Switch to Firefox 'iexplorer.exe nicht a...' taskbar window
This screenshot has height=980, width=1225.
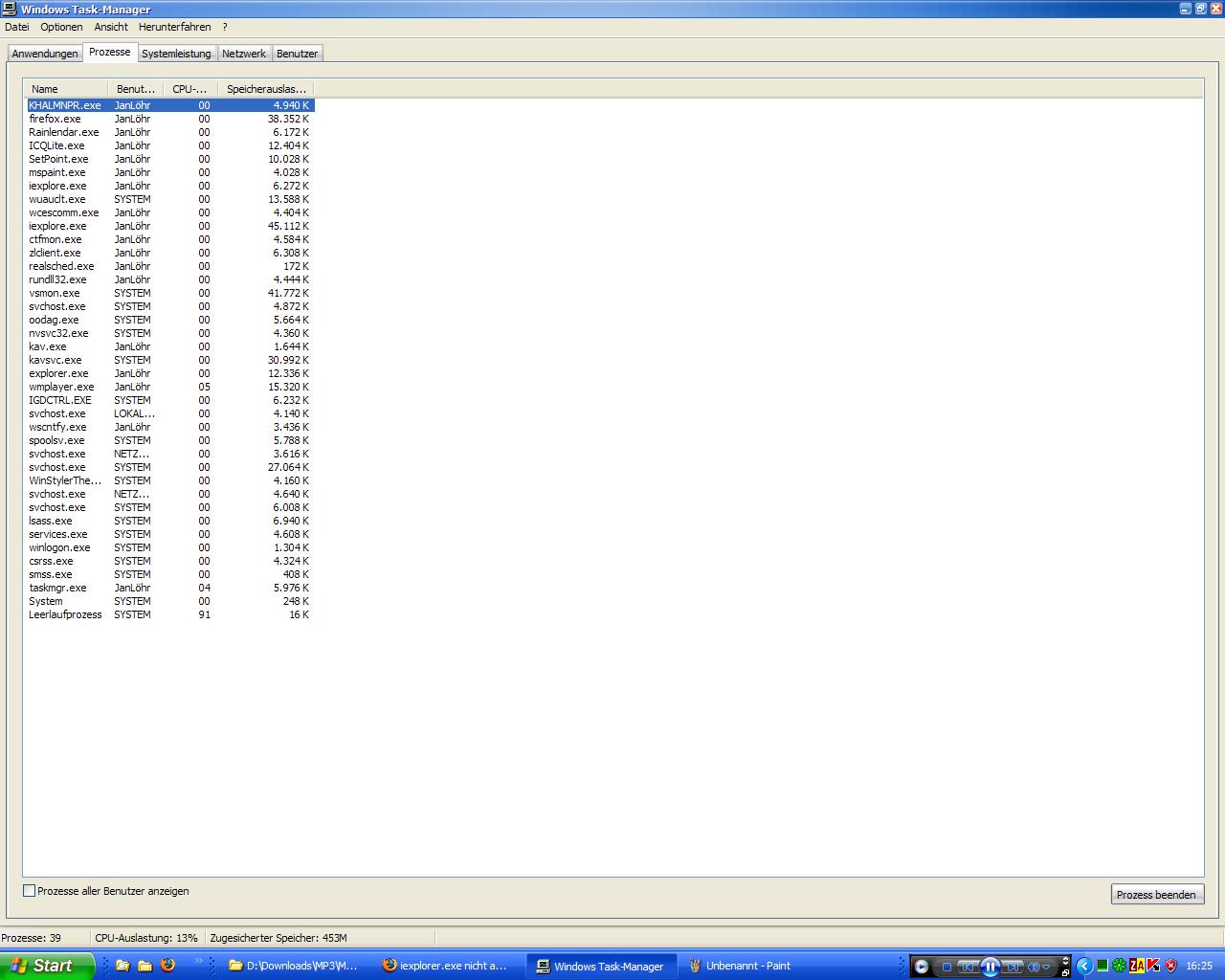[x=449, y=967]
